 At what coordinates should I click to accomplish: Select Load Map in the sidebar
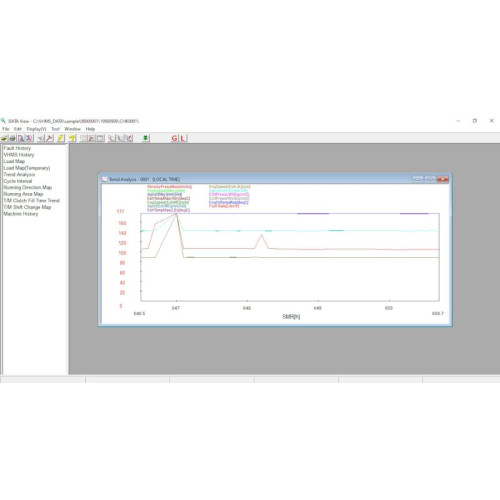pos(14,161)
